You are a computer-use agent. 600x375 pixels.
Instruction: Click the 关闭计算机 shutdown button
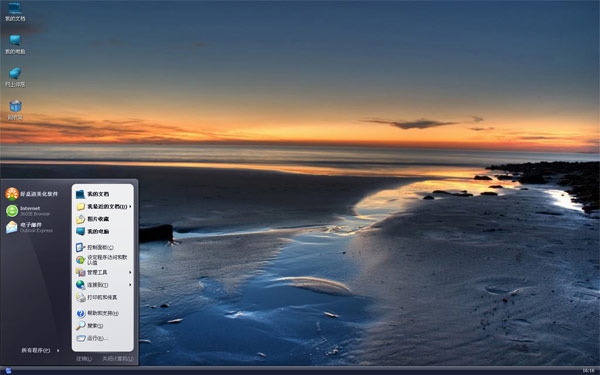point(117,359)
